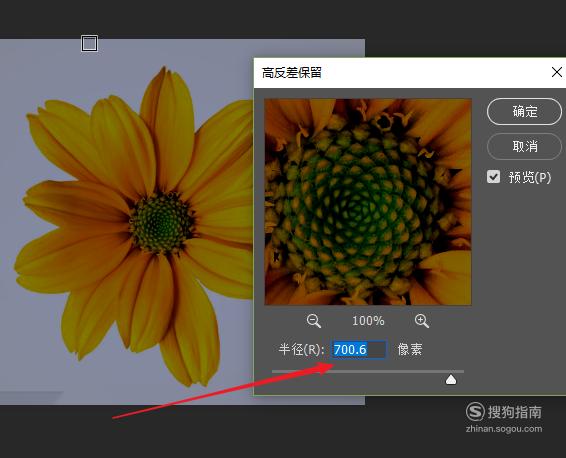Click the zoom out magnifier icon
This screenshot has width=566, height=458.
pos(314,321)
